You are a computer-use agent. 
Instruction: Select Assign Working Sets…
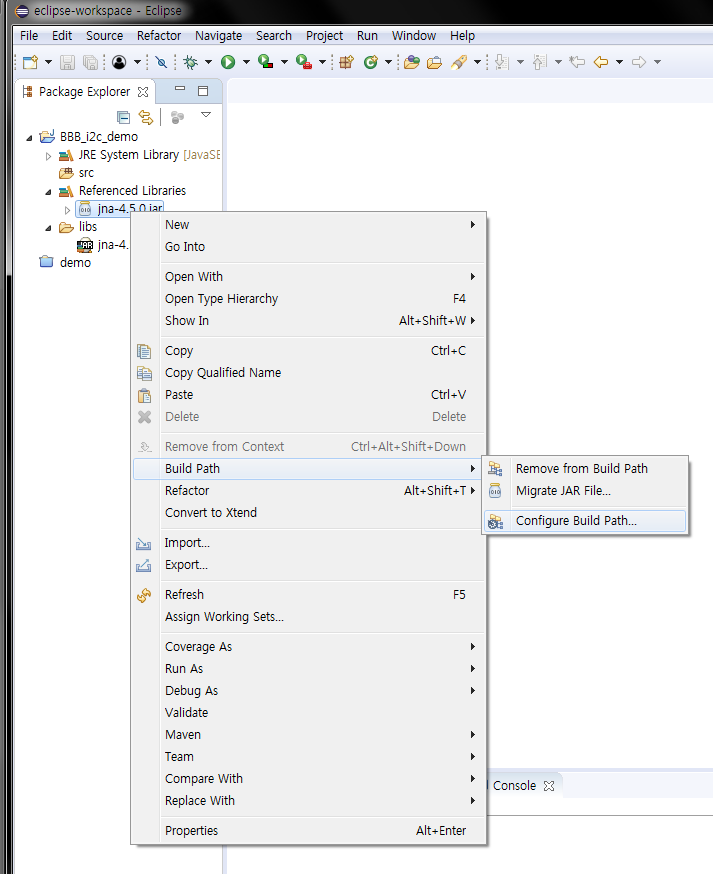[309, 616]
